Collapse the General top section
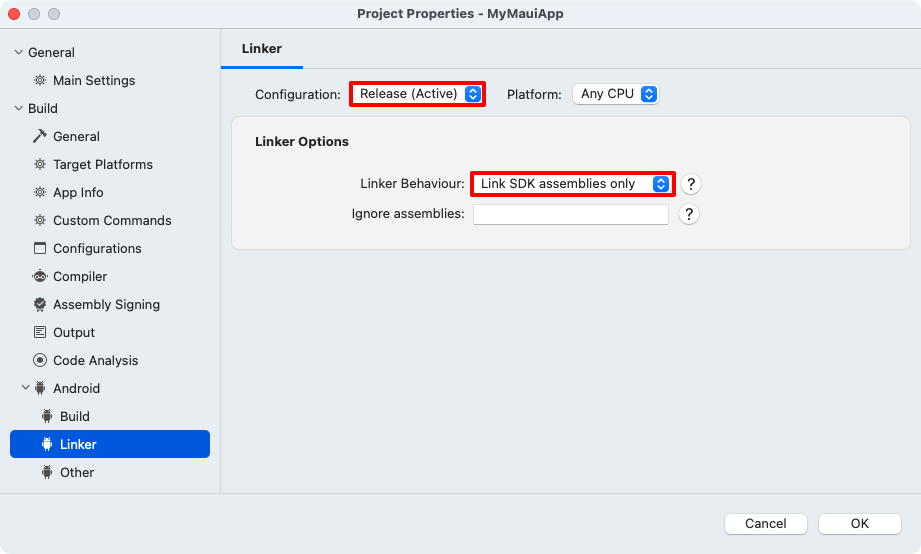 click(x=19, y=52)
